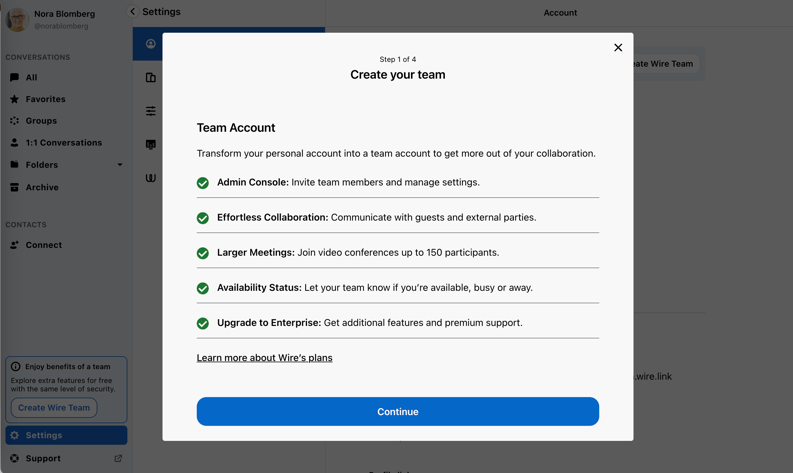Image resolution: width=793 pixels, height=473 pixels.
Task: Click the Support lifebuoy icon
Action: point(14,458)
